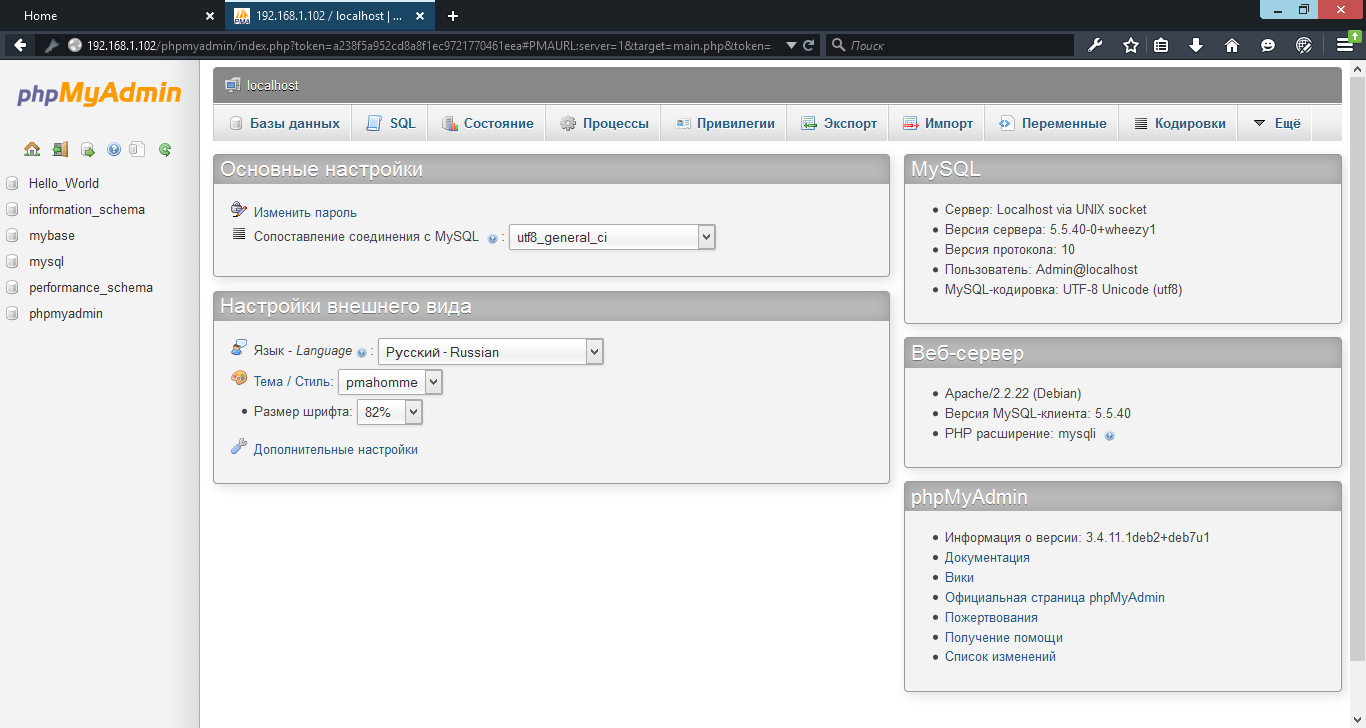Click the browser address bar URL
This screenshot has width=1366, height=728.
click(x=428, y=45)
